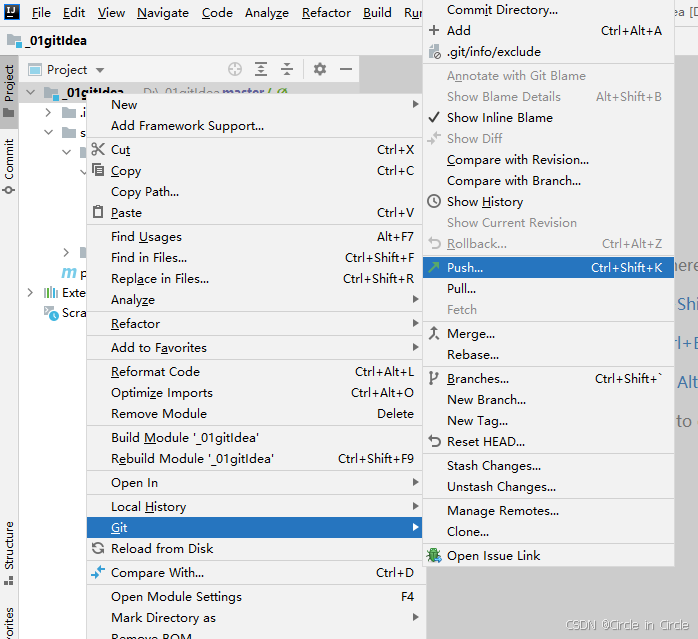Image resolution: width=698 pixels, height=639 pixels.
Task: Click the green Push arrow icon
Action: click(434, 268)
